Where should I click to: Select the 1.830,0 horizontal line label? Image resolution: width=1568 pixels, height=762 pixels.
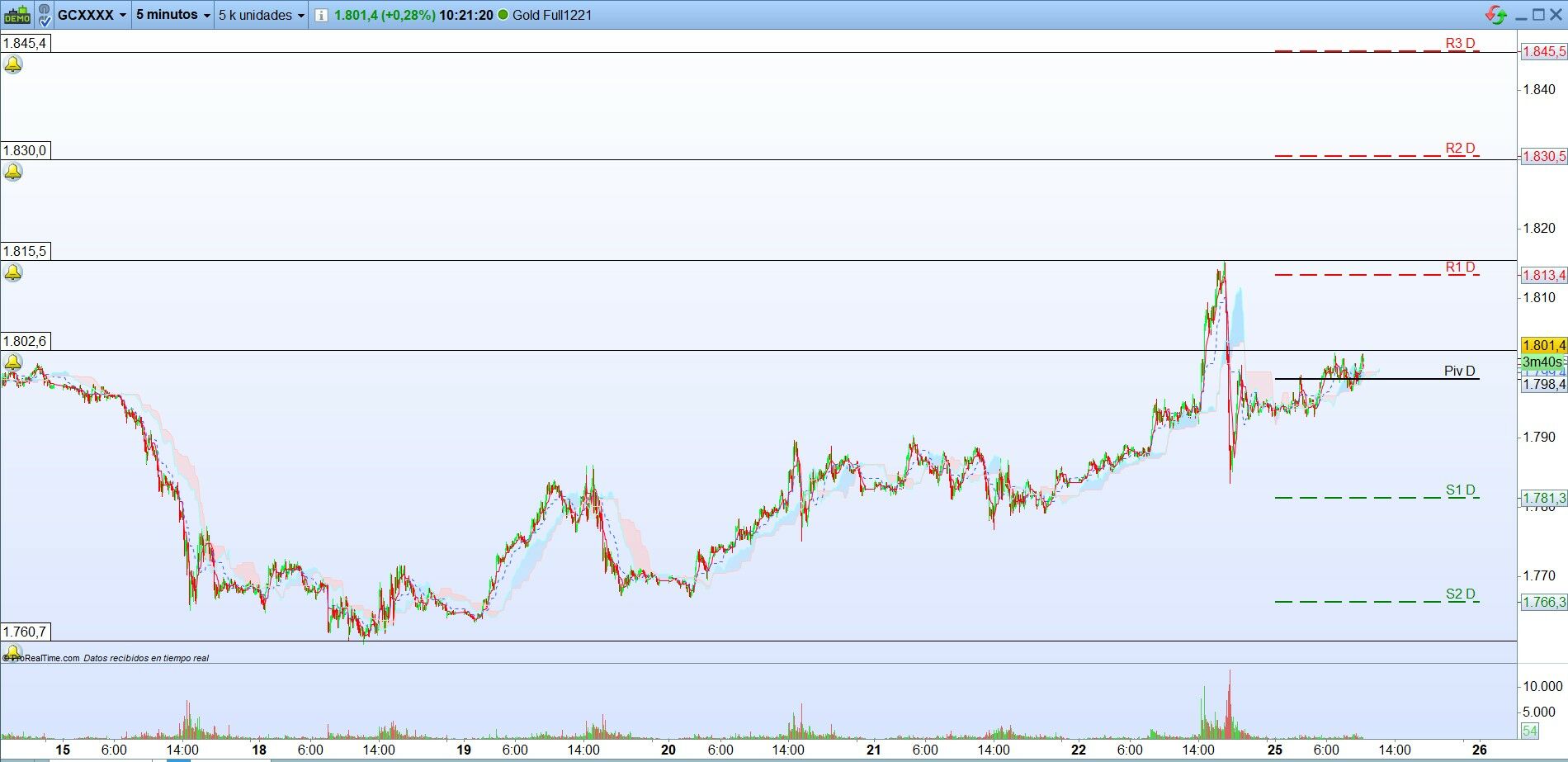tap(25, 150)
